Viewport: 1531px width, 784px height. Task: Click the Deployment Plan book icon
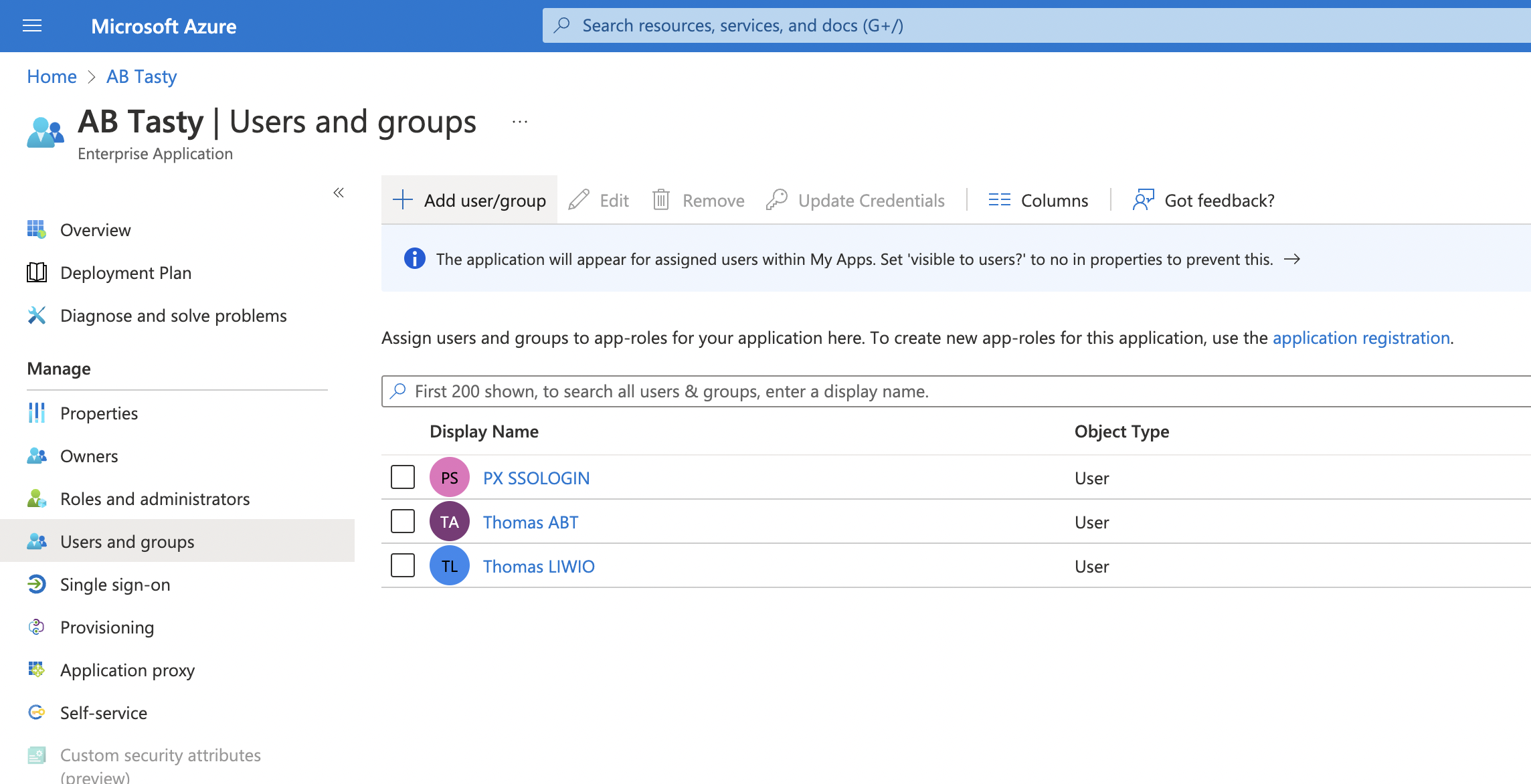point(37,272)
